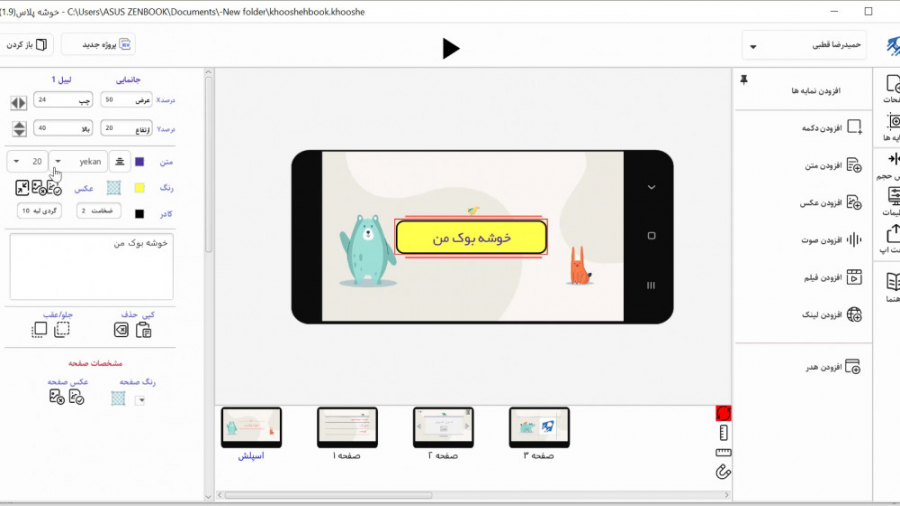This screenshot has width=900, height=506.
Task: Toggle the horizontal ruler icon
Action: click(723, 453)
